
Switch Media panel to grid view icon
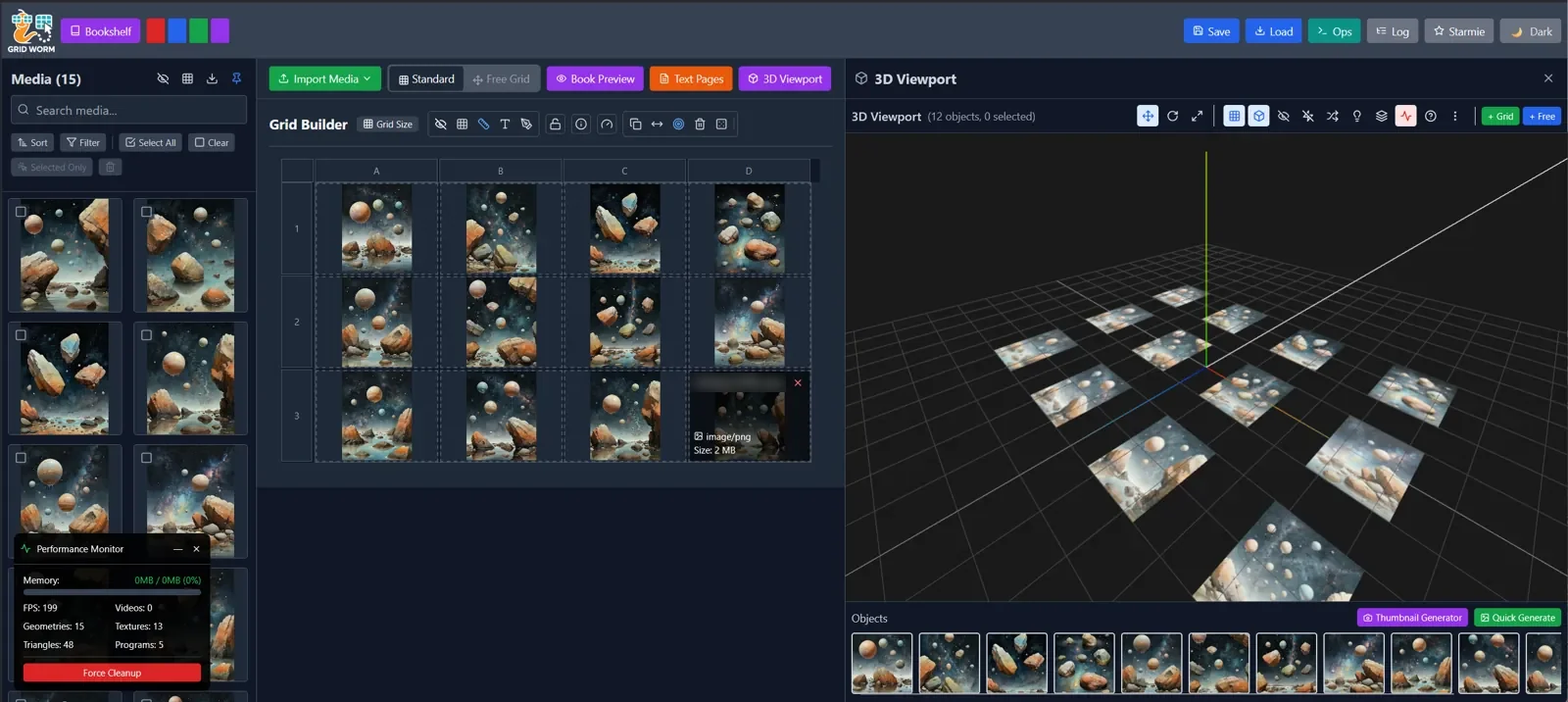click(187, 78)
